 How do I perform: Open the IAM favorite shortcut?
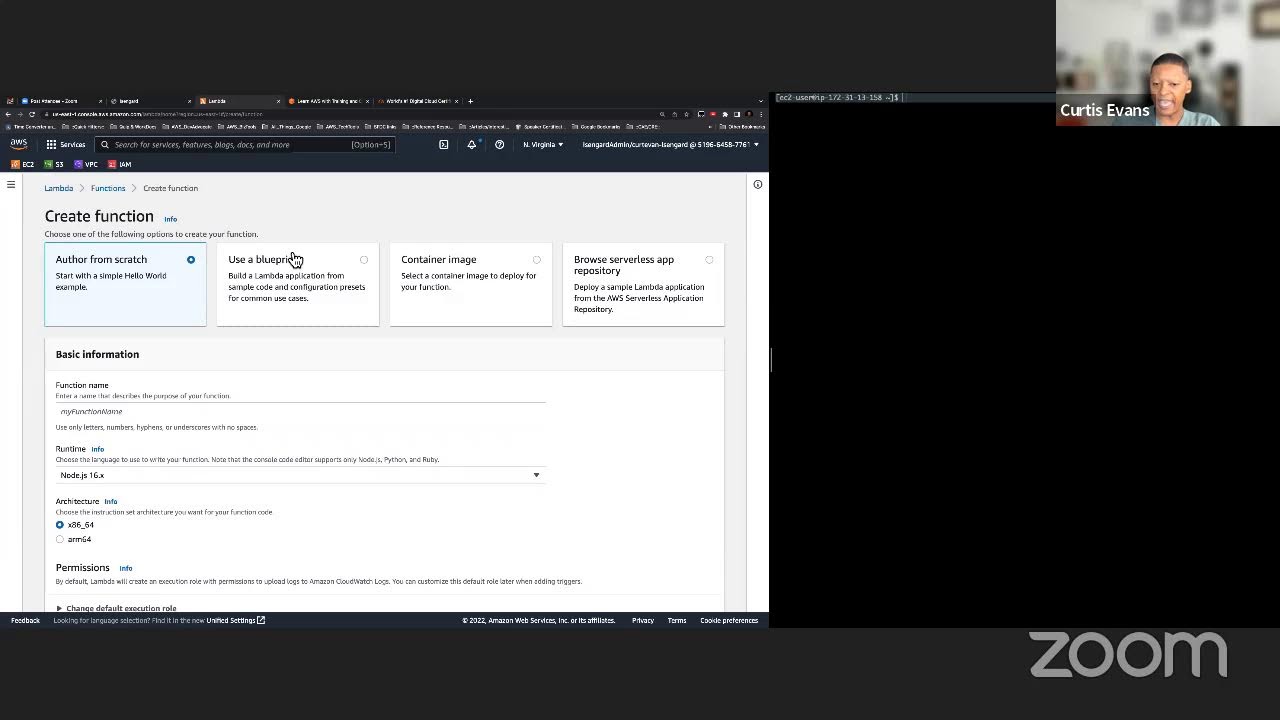120,164
